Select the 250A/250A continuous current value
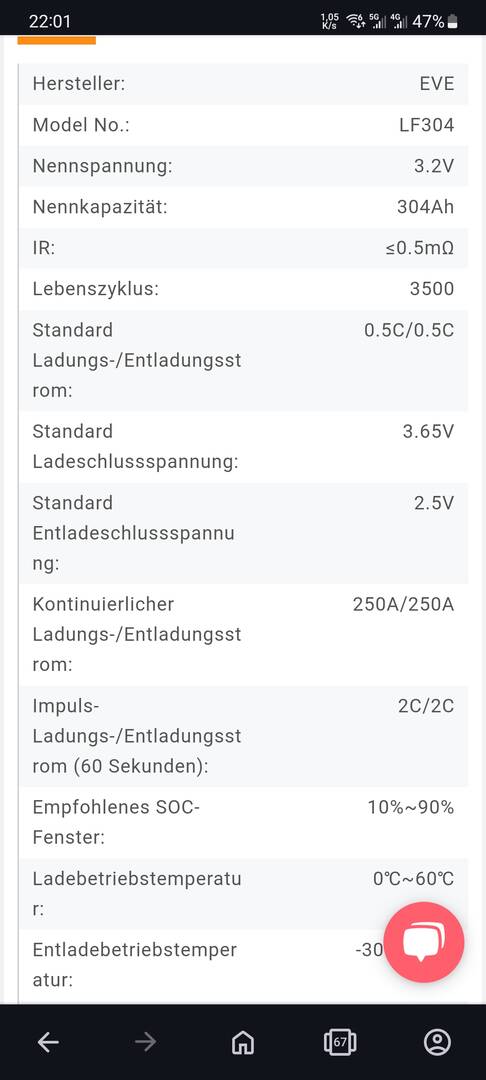Image resolution: width=486 pixels, height=1080 pixels. pyautogui.click(x=403, y=604)
